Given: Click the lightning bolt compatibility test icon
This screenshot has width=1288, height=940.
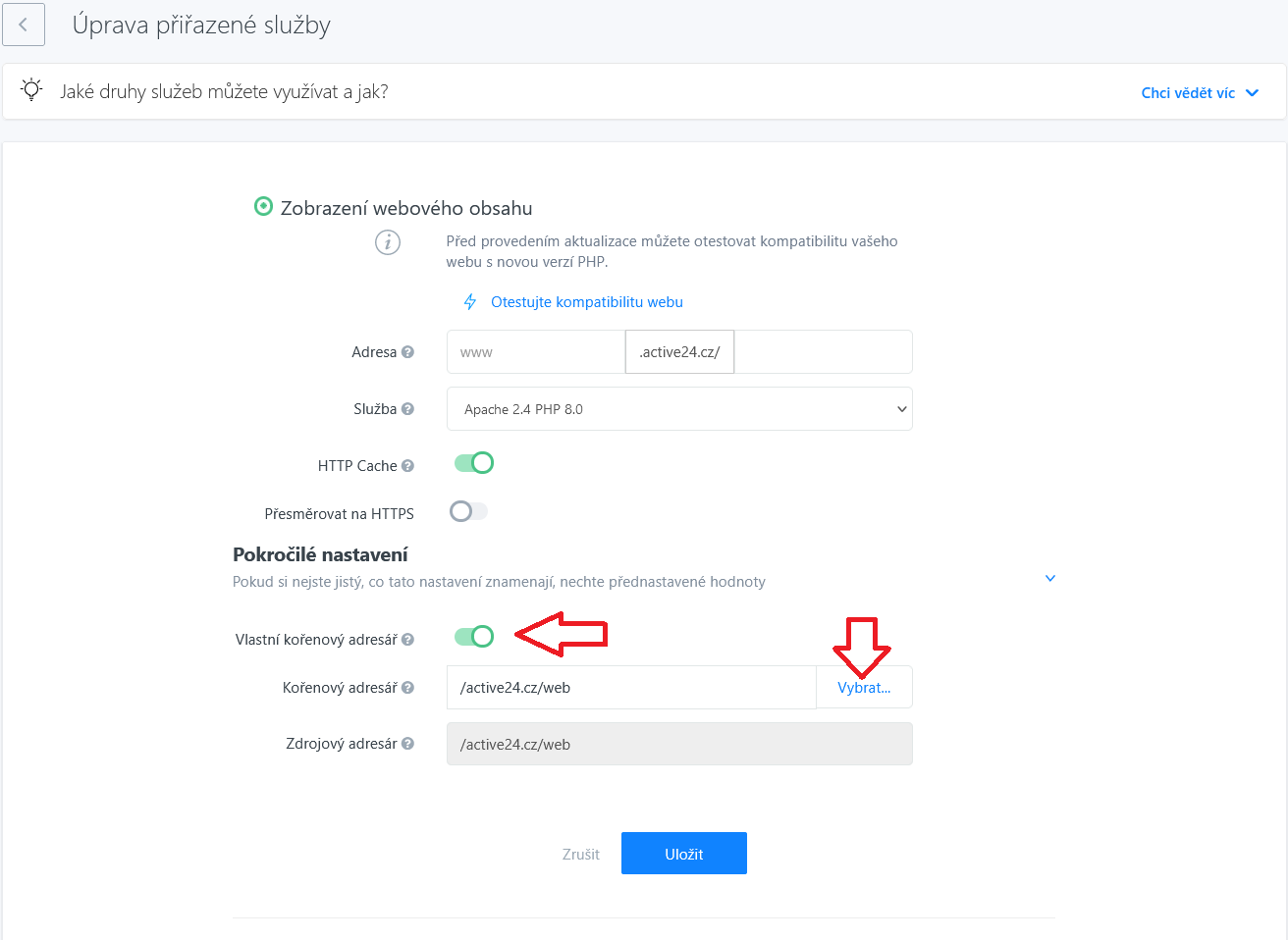Looking at the screenshot, I should click(x=470, y=302).
